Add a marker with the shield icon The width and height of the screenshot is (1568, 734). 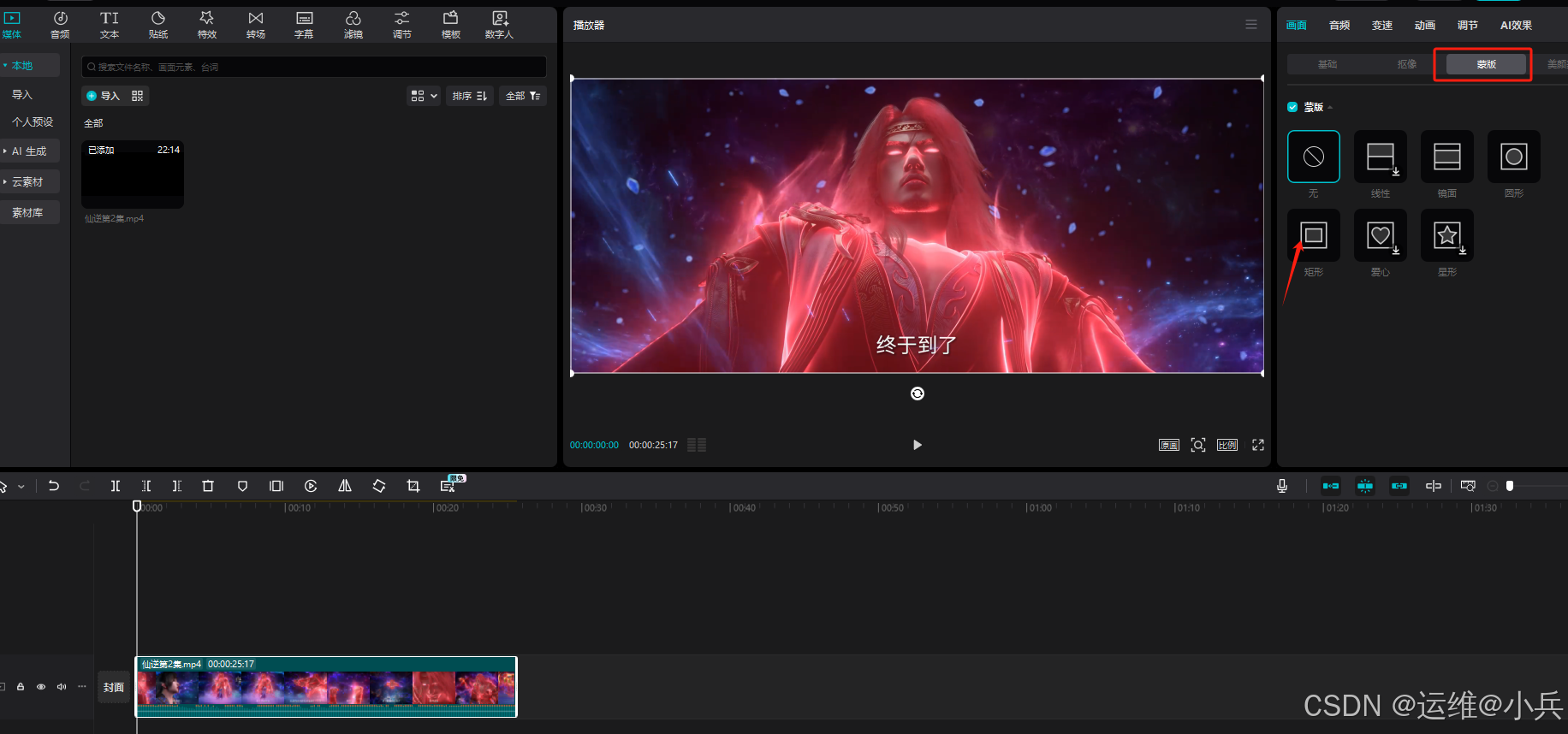[x=242, y=486]
